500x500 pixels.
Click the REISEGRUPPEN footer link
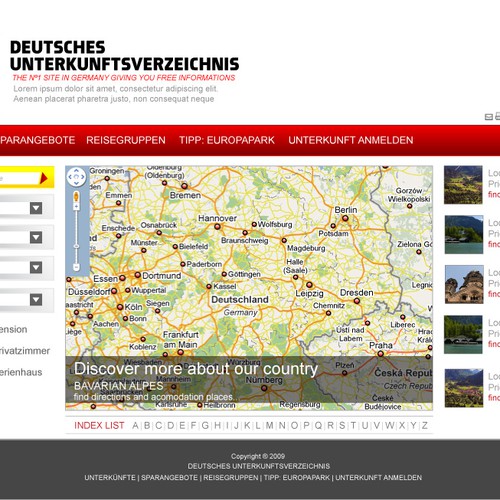coord(231,478)
